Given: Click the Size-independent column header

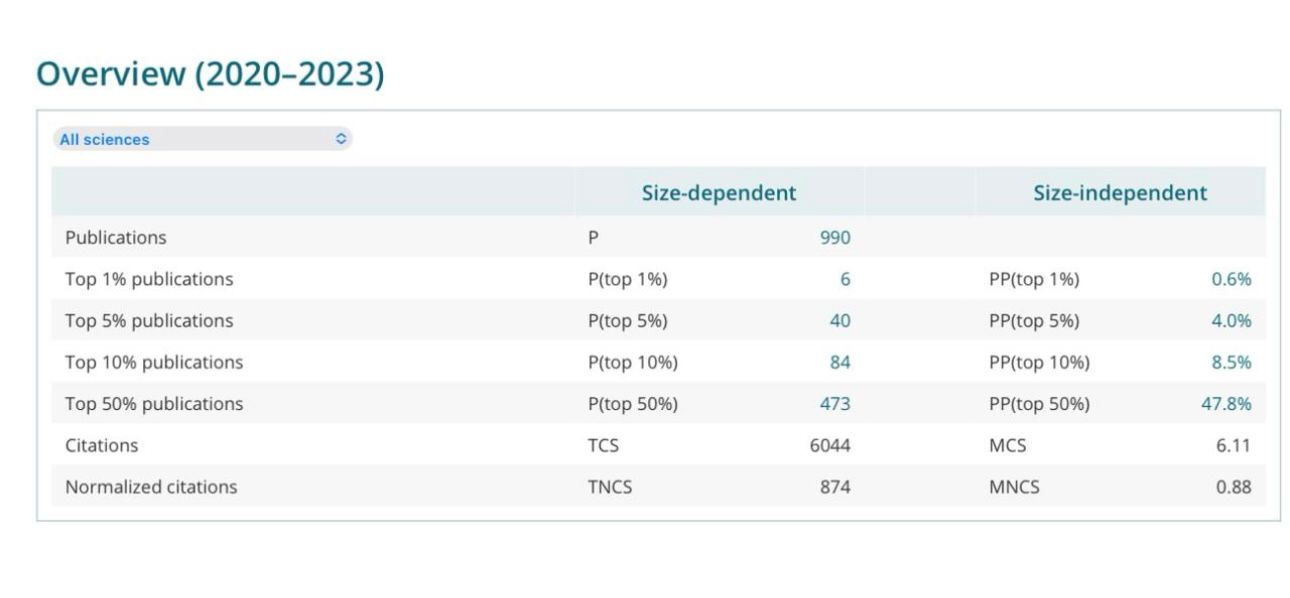Looking at the screenshot, I should pyautogui.click(x=1120, y=193).
